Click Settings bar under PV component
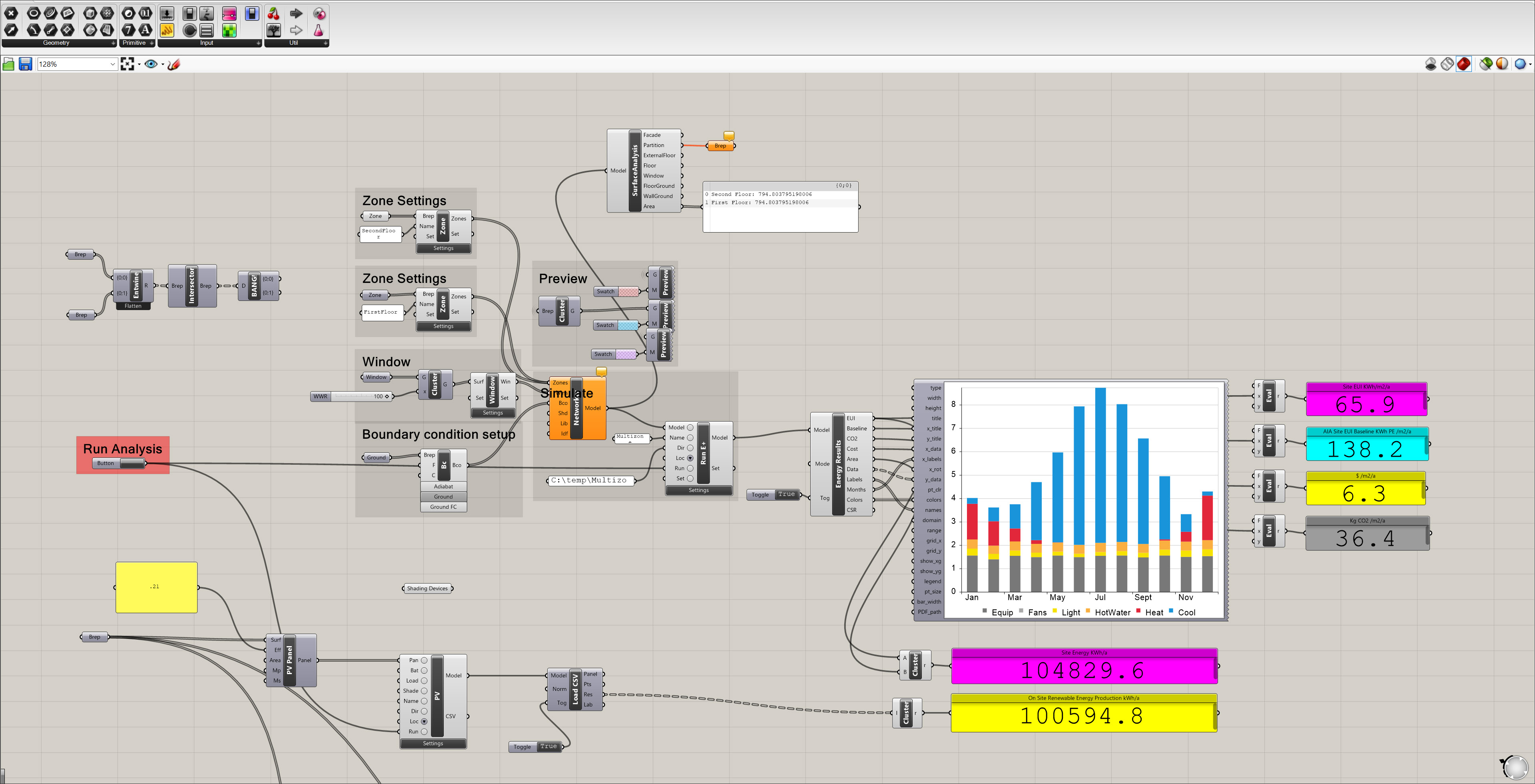 [x=433, y=744]
